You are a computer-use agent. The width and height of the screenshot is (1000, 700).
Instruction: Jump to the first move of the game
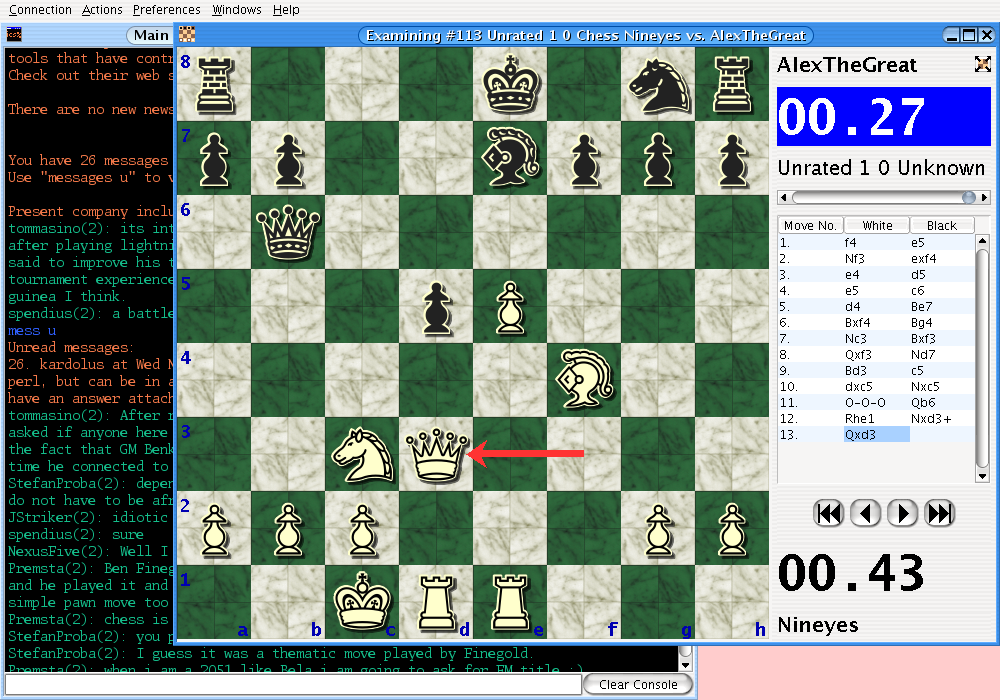click(829, 514)
